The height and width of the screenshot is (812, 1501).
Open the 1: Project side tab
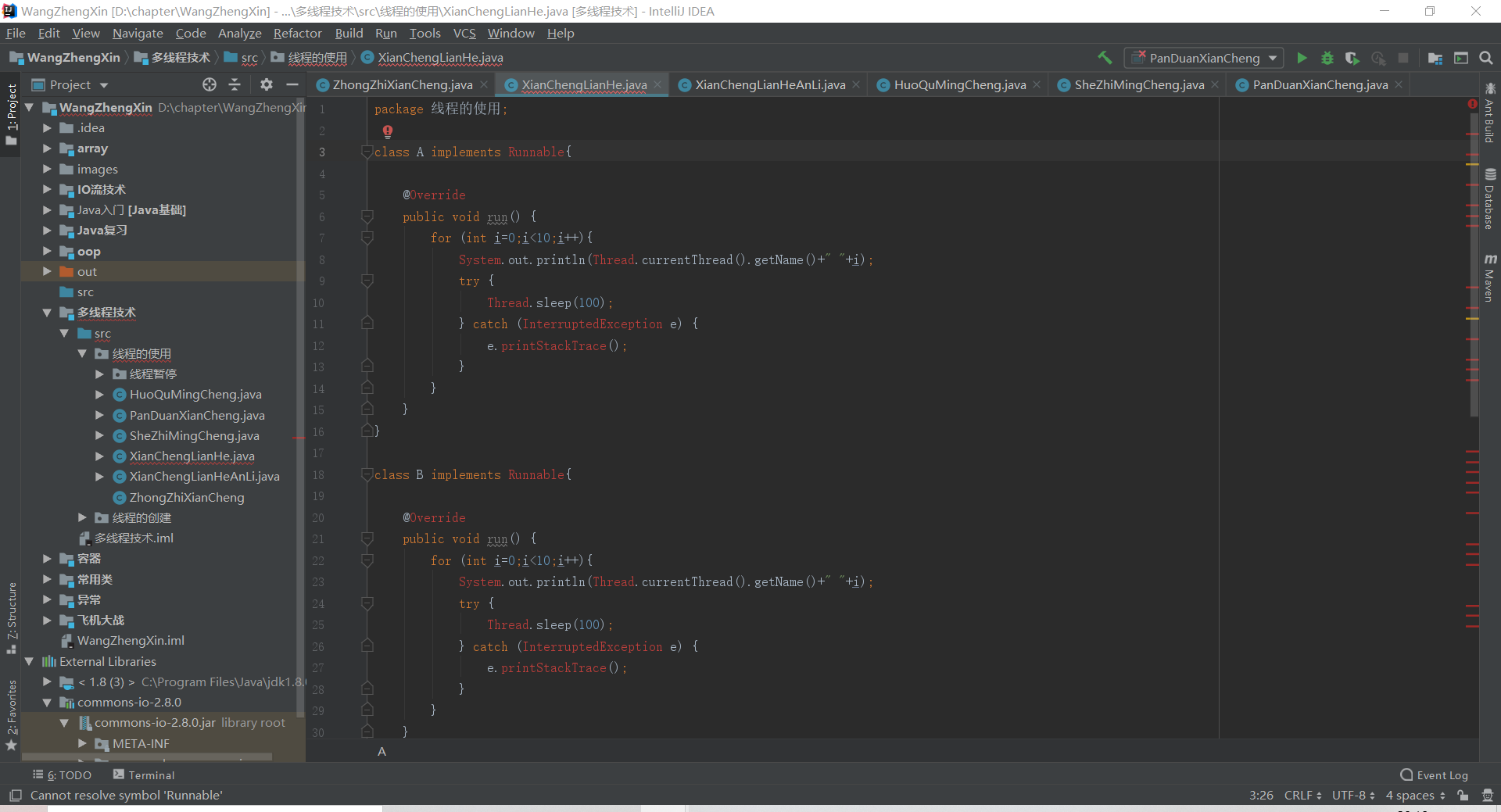coord(12,115)
